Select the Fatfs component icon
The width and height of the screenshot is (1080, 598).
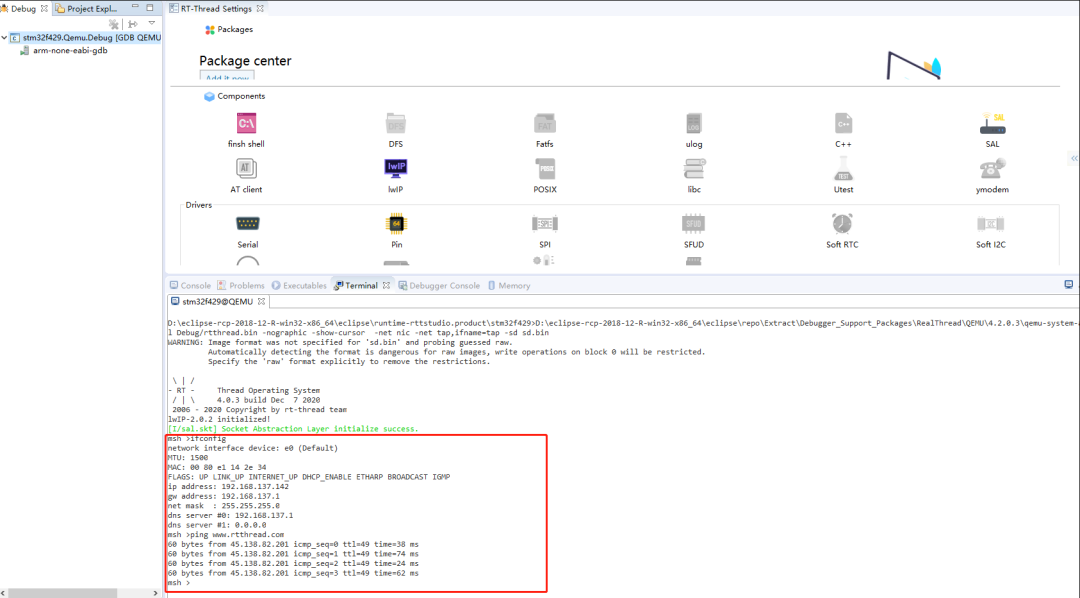pos(545,124)
